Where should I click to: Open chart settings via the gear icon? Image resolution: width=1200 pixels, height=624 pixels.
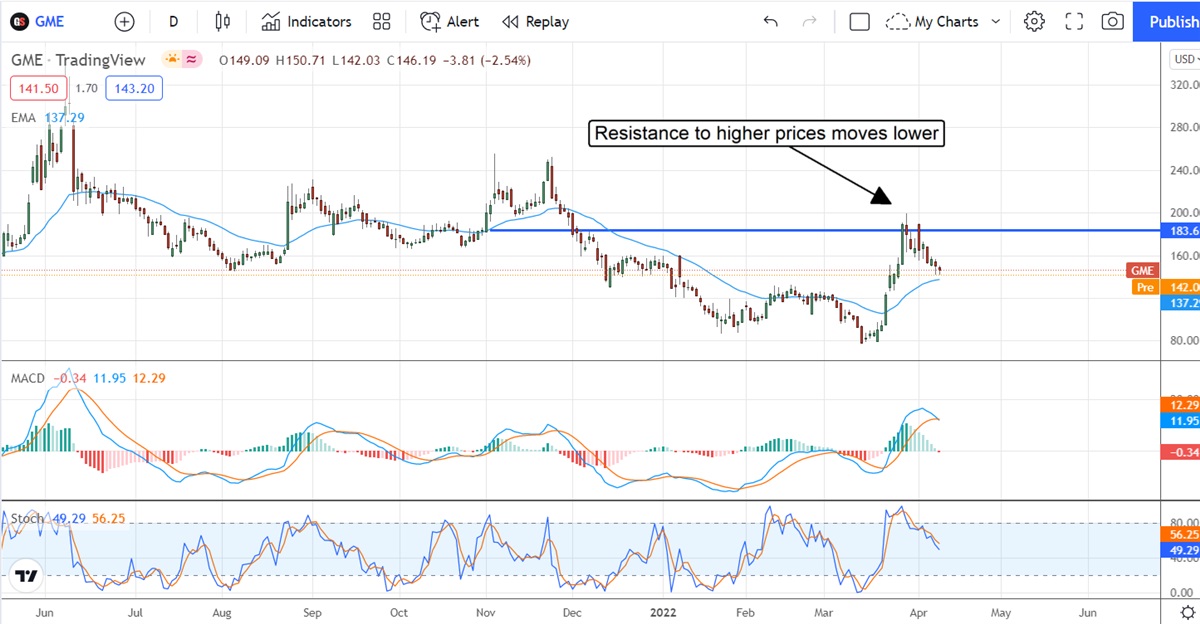(x=1034, y=21)
